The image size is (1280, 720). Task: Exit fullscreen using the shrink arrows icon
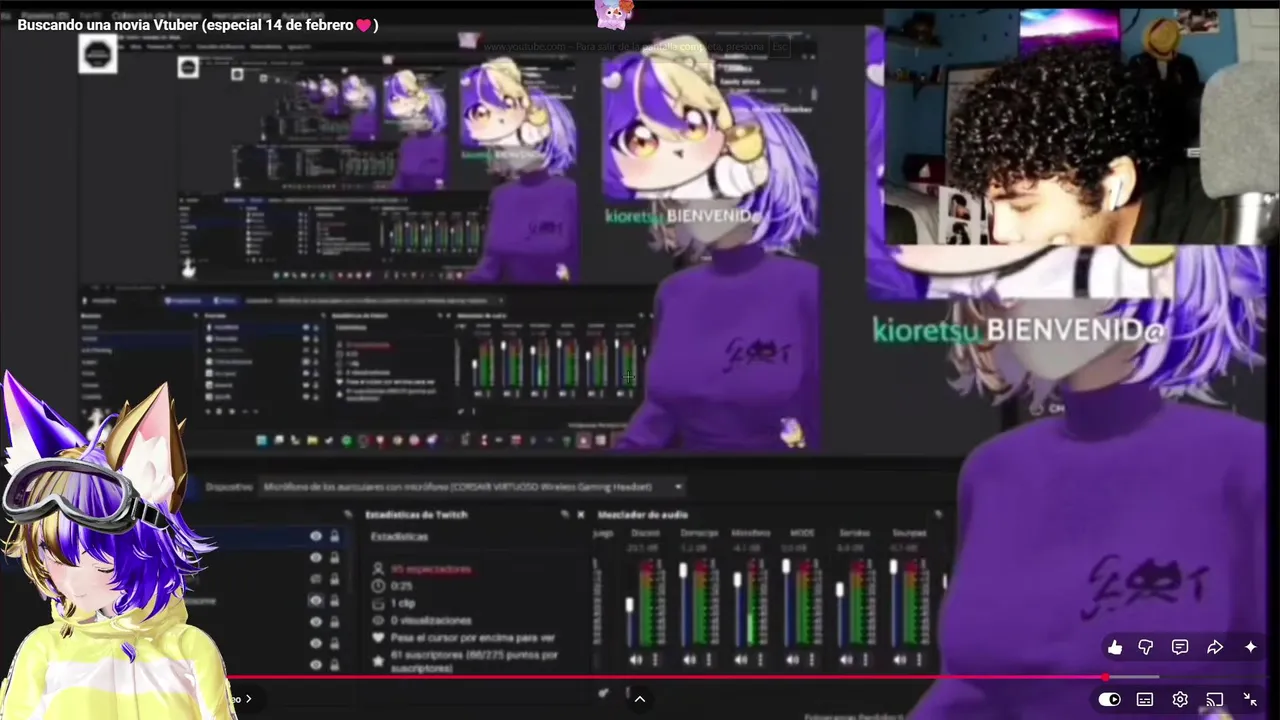(1250, 700)
